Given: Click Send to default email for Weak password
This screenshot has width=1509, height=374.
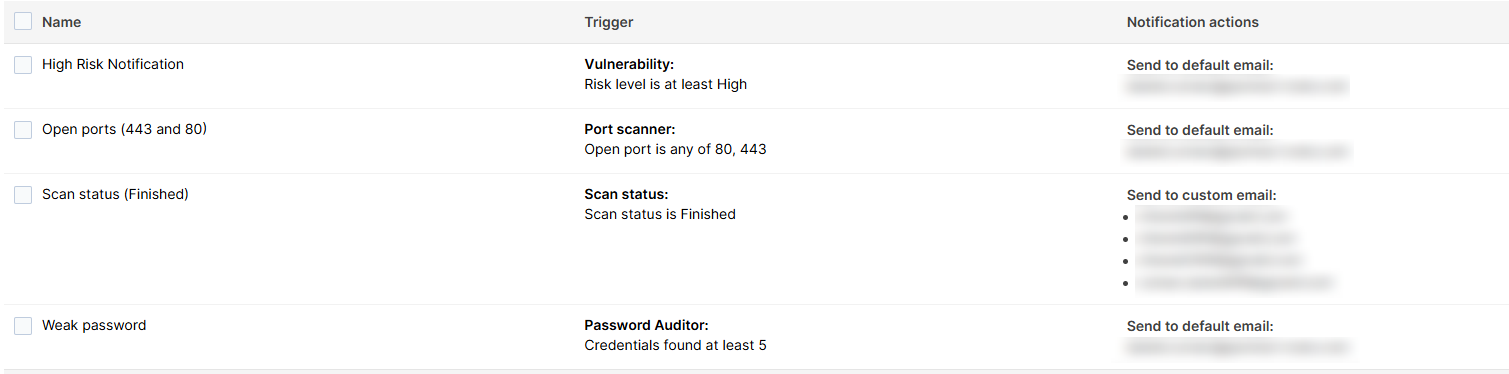Looking at the screenshot, I should 1200,326.
